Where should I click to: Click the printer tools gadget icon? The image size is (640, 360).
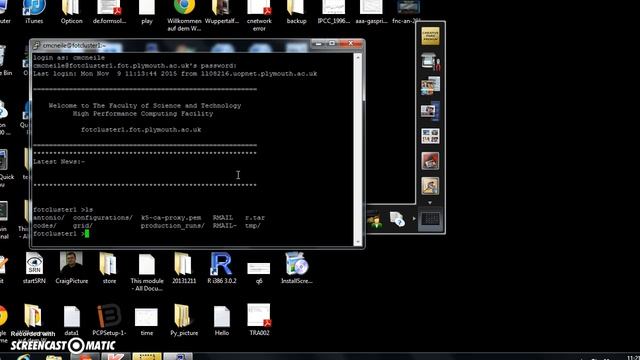[x=430, y=62]
